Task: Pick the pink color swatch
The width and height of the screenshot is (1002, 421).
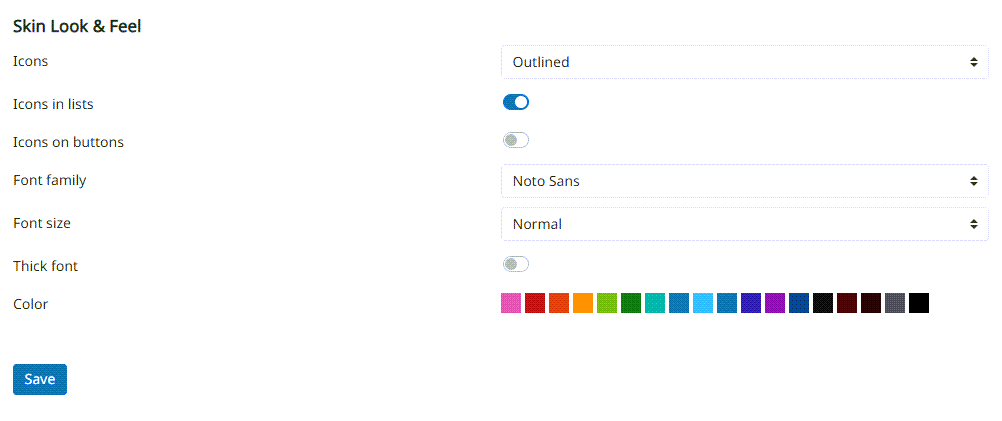Action: pos(511,303)
